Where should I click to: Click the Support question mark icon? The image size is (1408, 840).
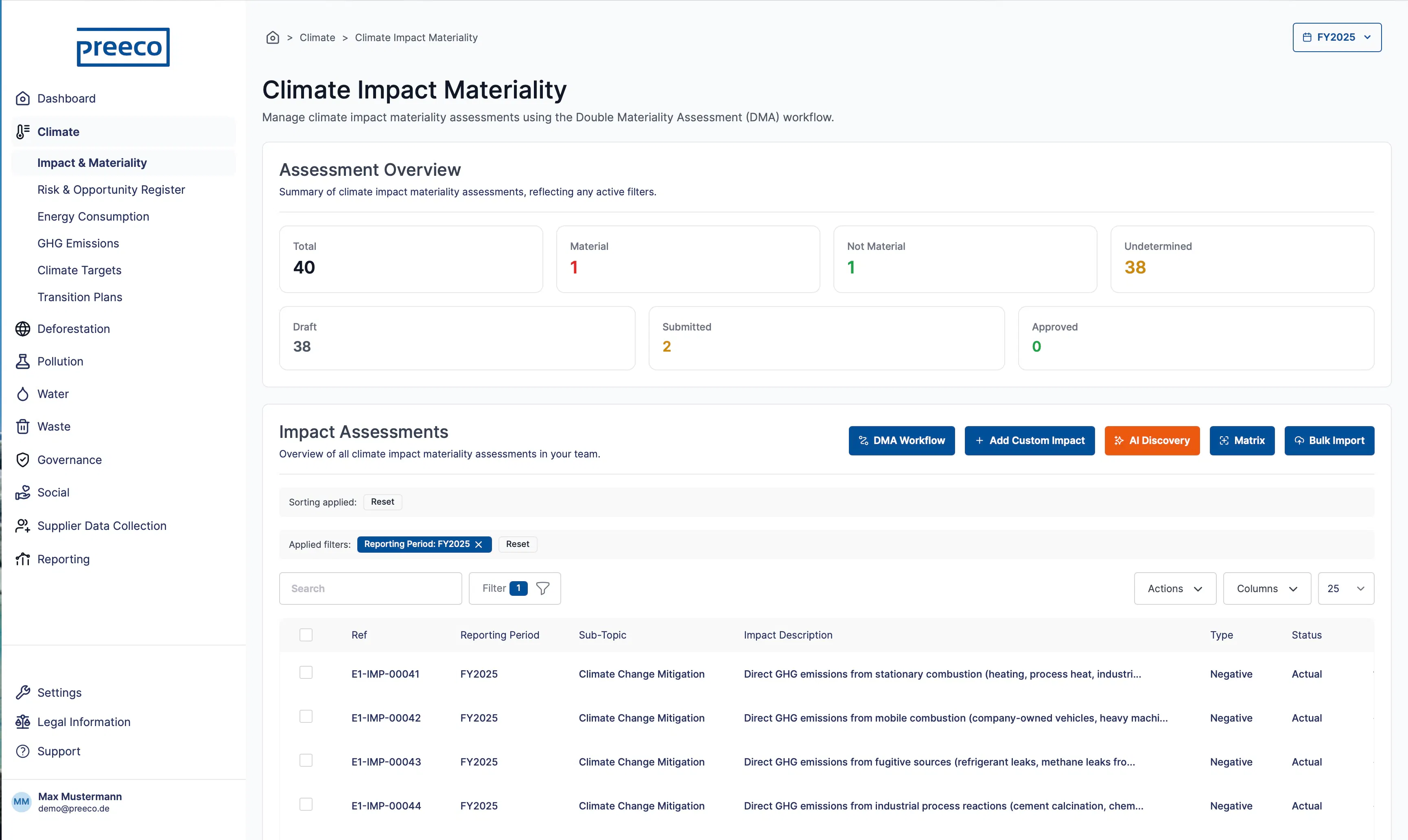tap(23, 751)
